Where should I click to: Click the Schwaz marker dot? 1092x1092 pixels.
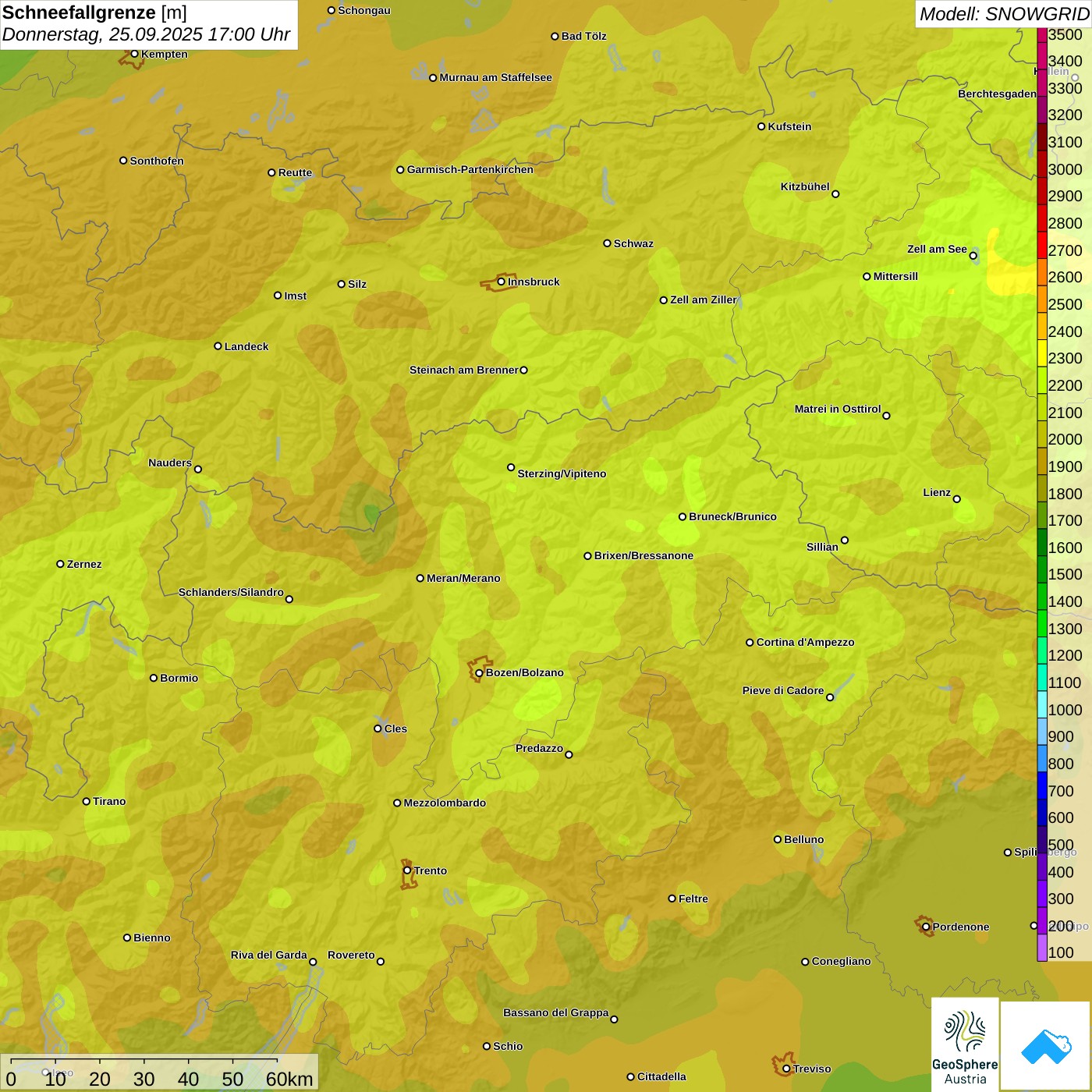coord(607,243)
